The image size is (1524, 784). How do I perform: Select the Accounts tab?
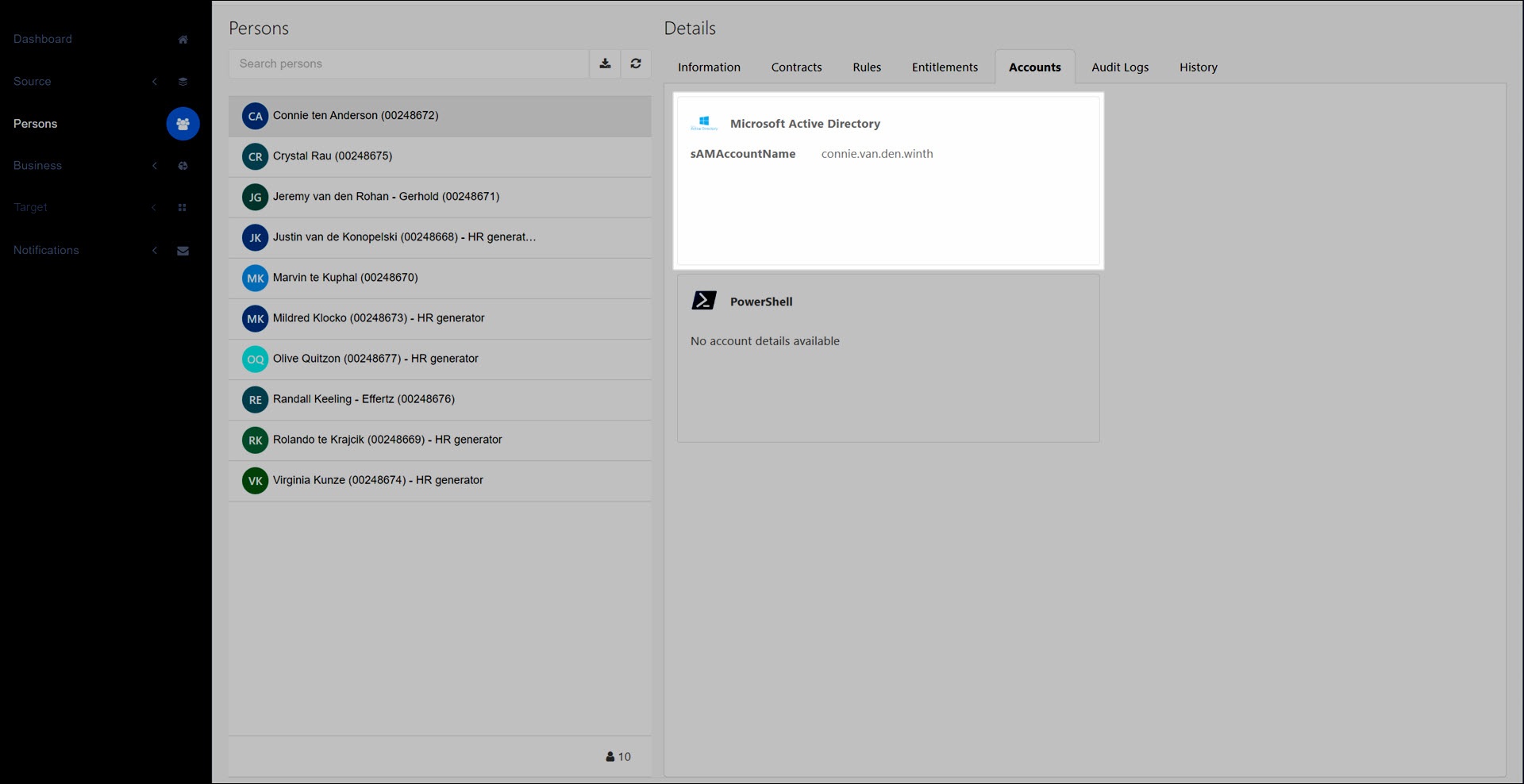pos(1034,67)
